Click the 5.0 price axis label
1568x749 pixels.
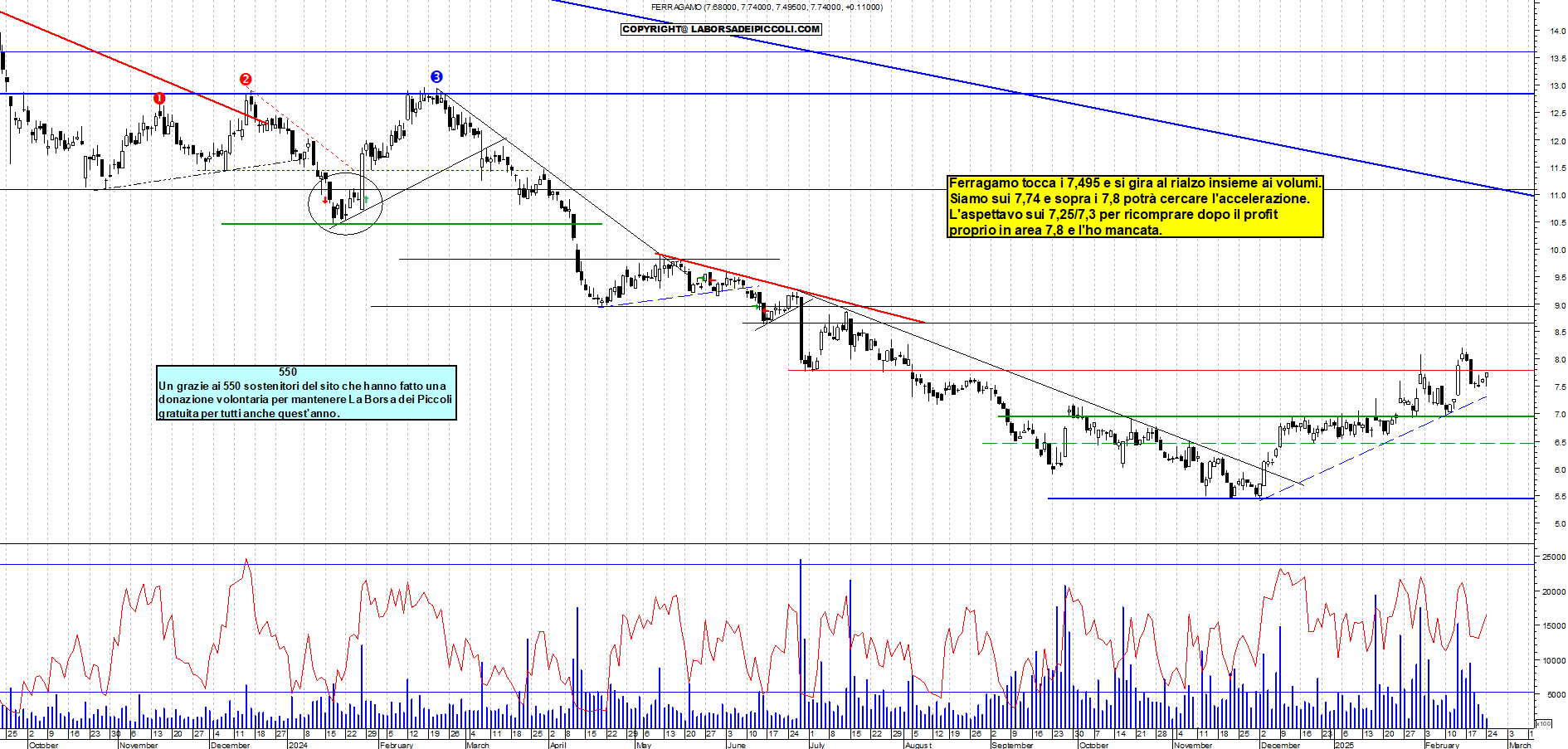1560,524
